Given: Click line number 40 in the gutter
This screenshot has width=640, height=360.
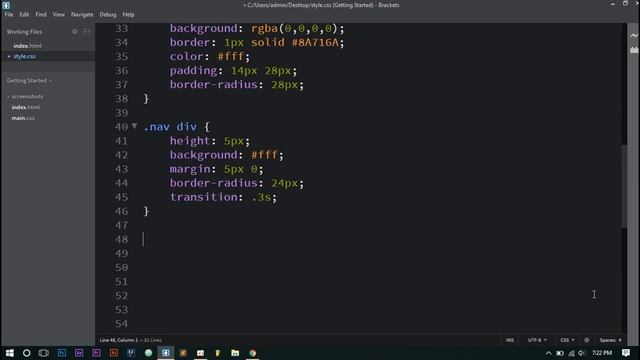Looking at the screenshot, I should coord(121,127).
